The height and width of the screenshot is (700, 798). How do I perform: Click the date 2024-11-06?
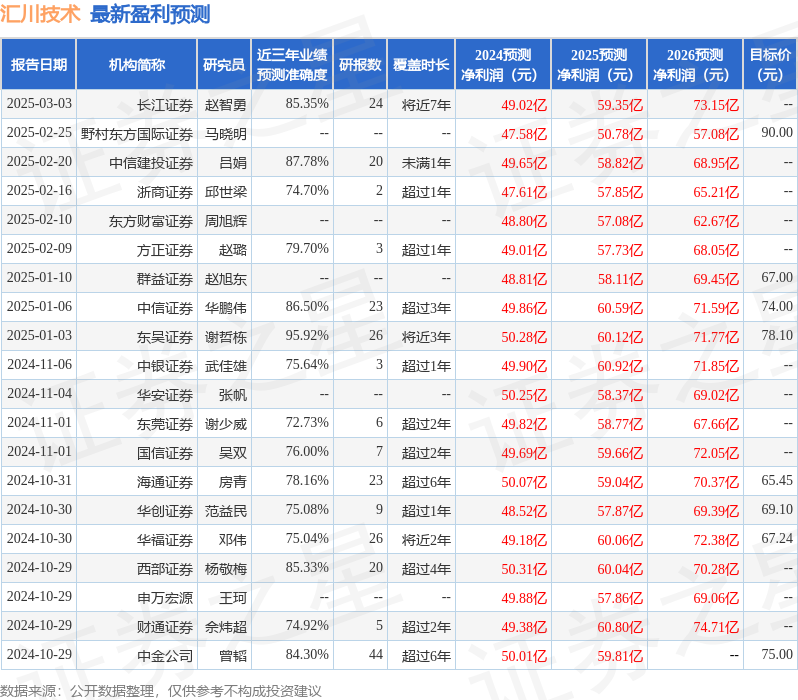click(39, 365)
